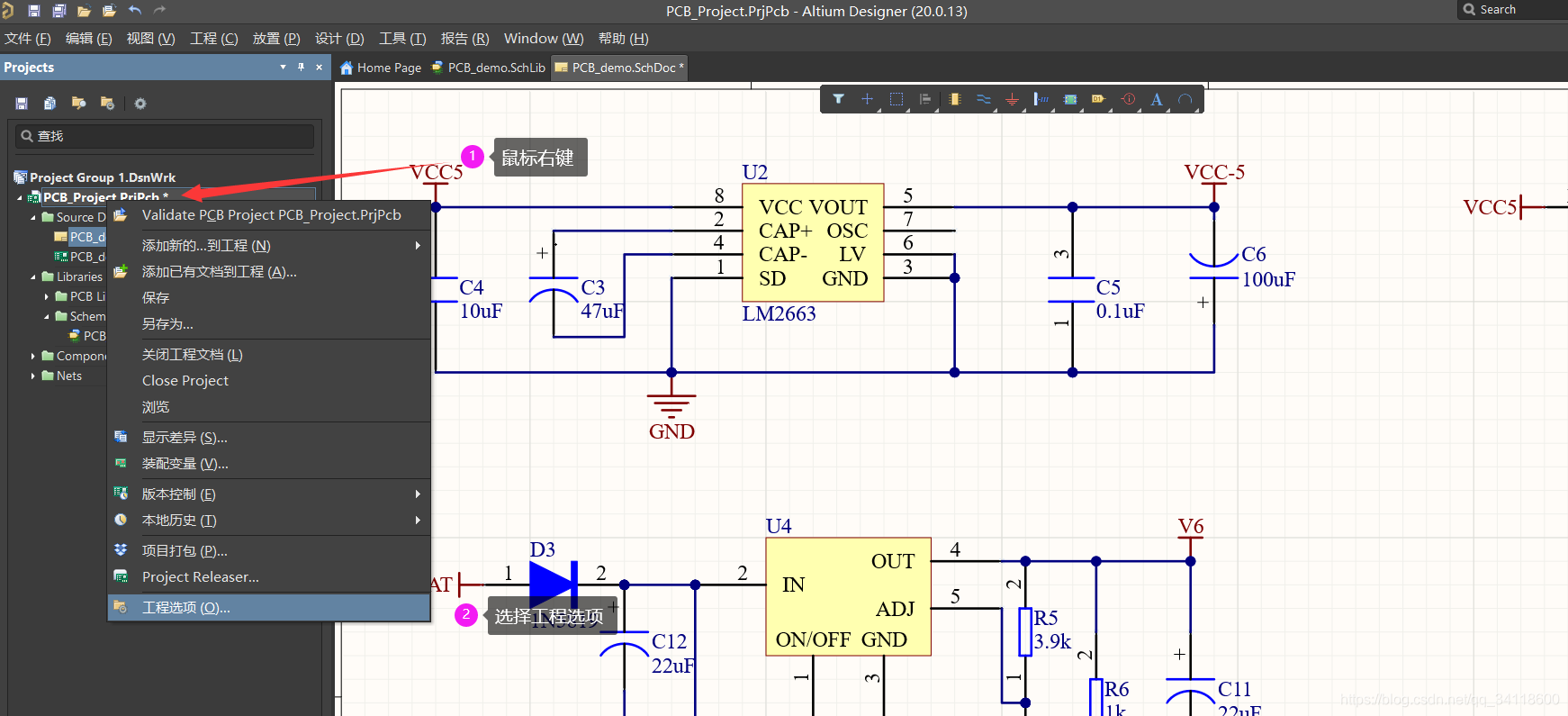Undo the last action with the arrow icon

tap(135, 11)
